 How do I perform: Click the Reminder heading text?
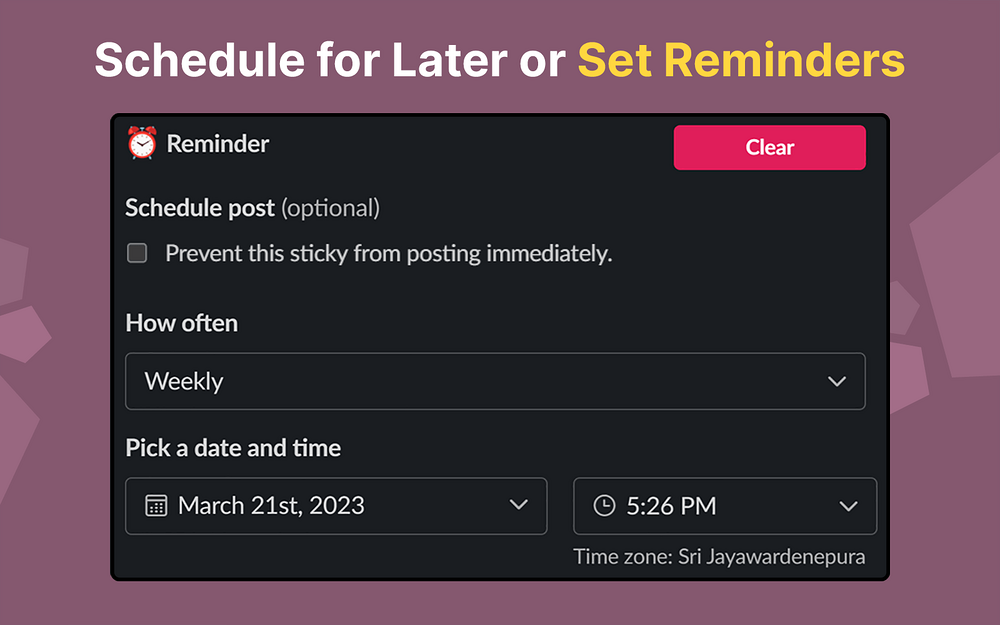pos(217,144)
